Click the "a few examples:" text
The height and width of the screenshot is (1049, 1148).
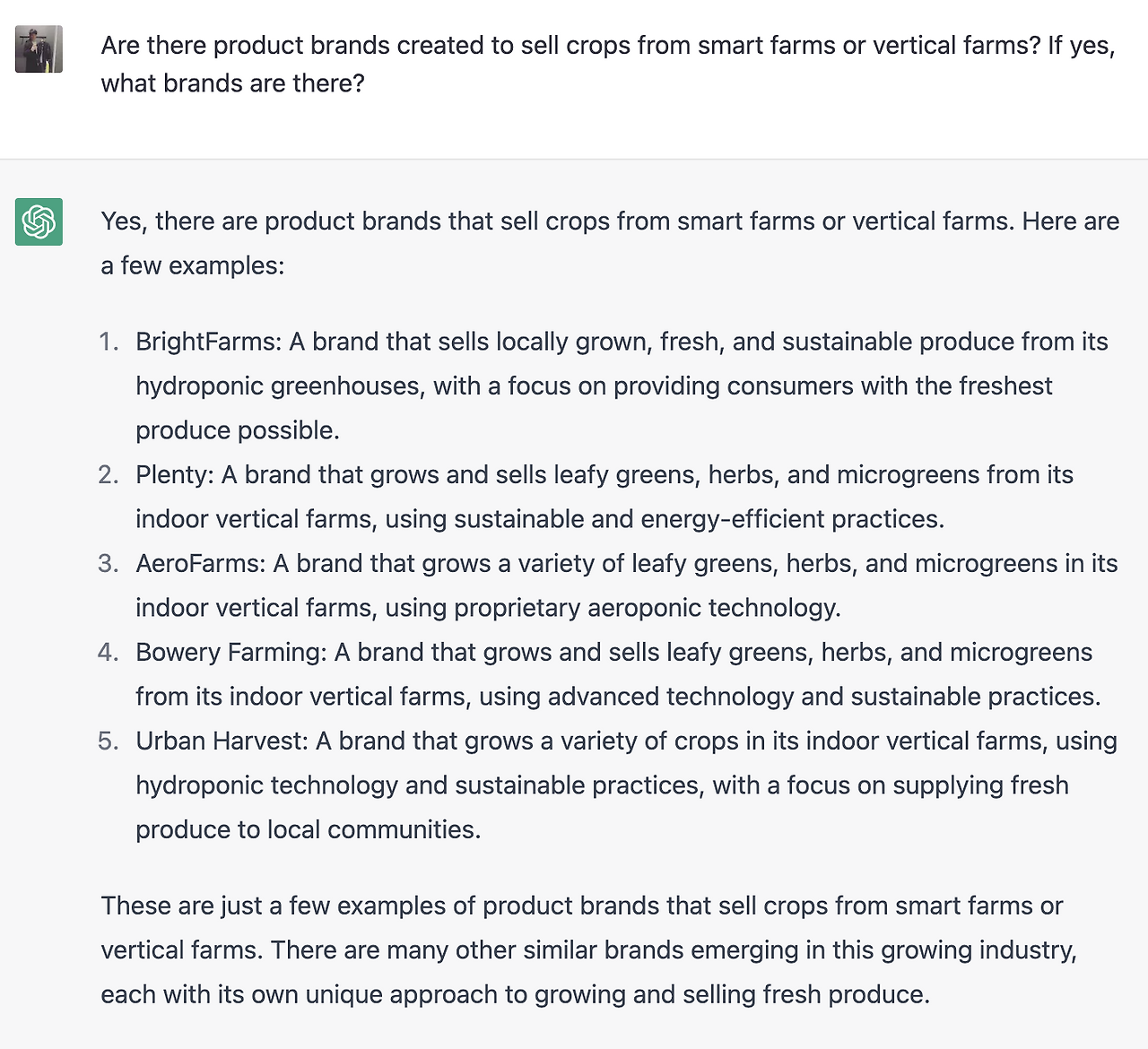pos(193,265)
